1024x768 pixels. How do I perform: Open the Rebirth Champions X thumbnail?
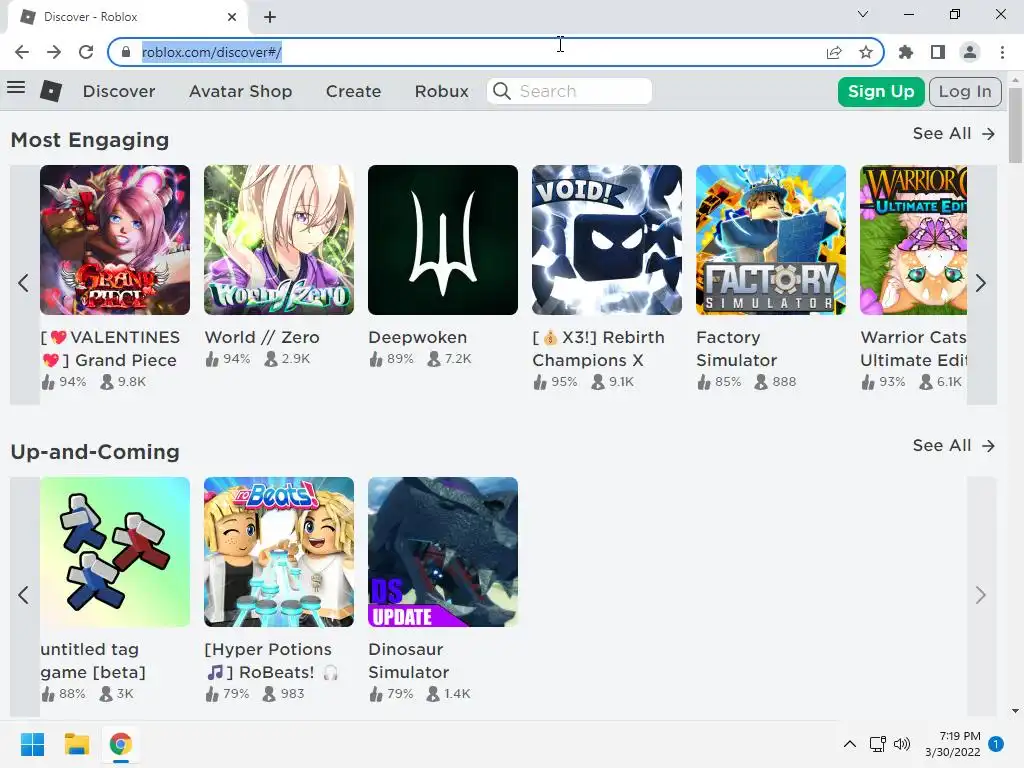(x=607, y=240)
